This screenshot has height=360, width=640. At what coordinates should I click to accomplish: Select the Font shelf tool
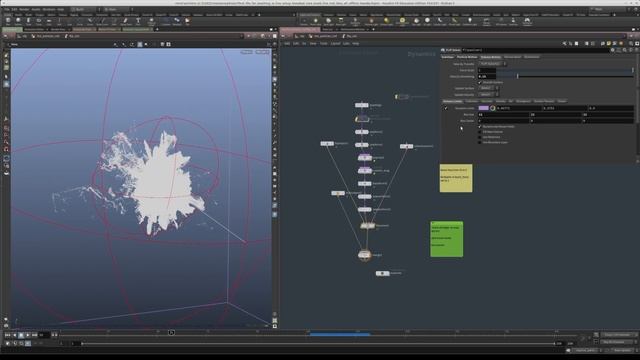click(x=138, y=21)
